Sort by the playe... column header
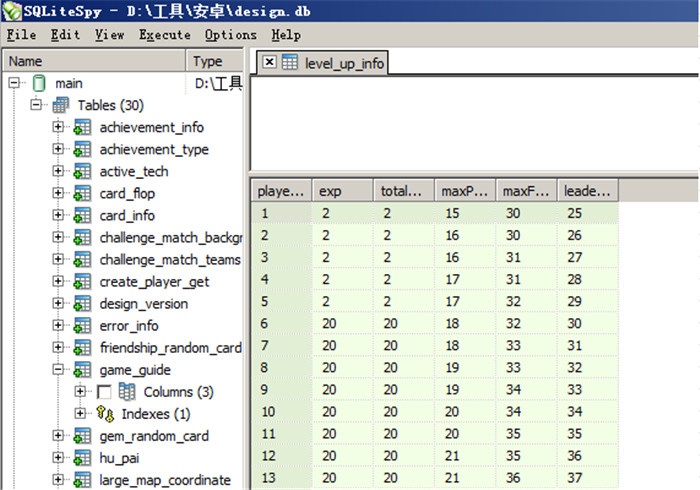Image resolution: width=700 pixels, height=490 pixels. coord(281,191)
